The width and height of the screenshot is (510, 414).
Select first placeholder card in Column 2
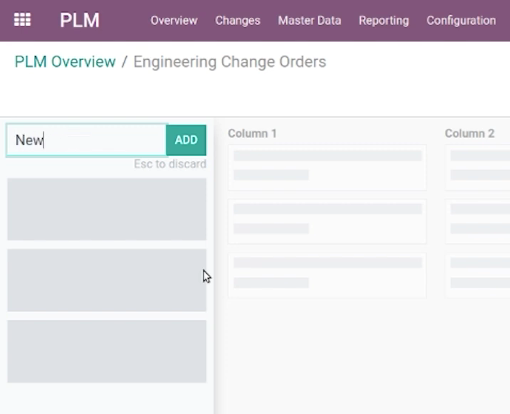coord(477,167)
